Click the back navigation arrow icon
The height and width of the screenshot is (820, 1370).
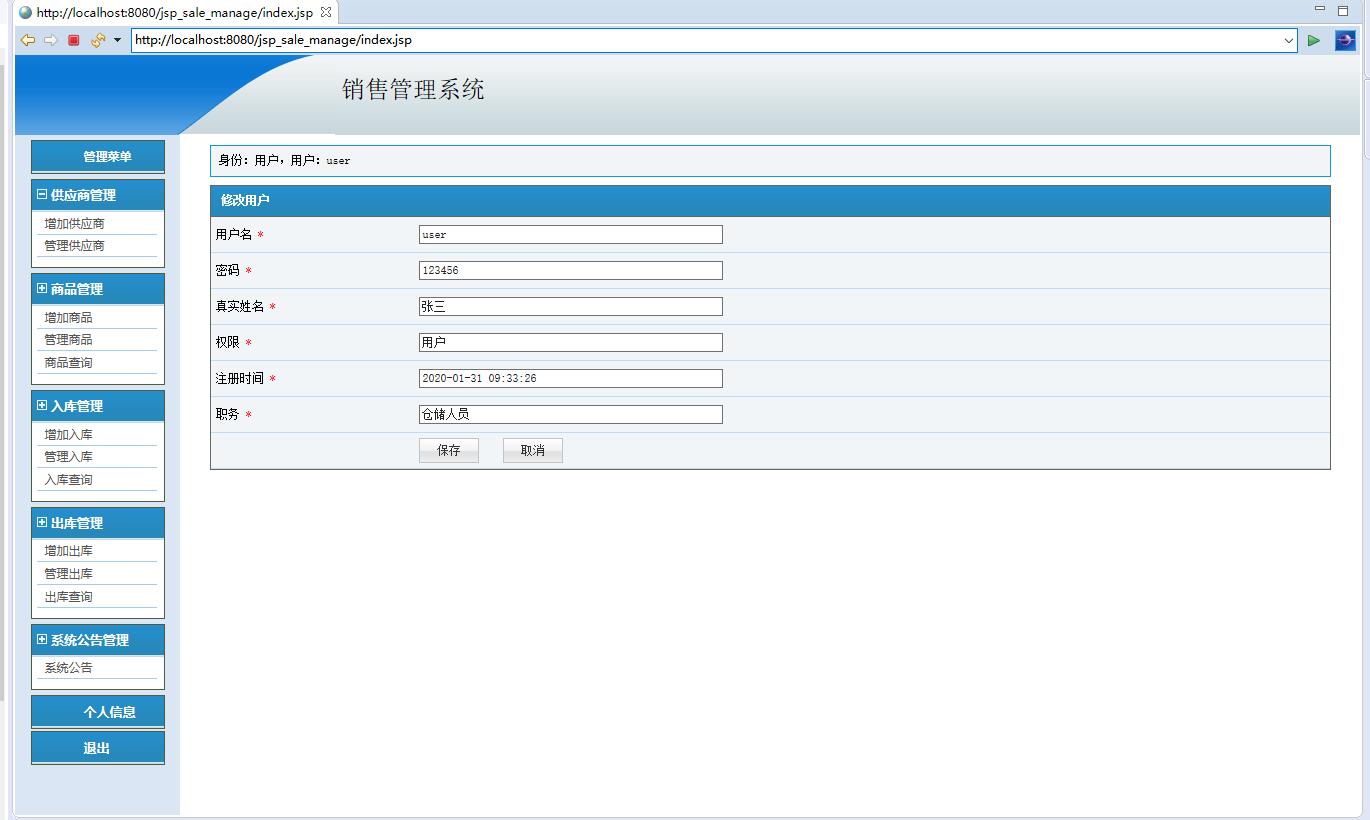tap(27, 40)
